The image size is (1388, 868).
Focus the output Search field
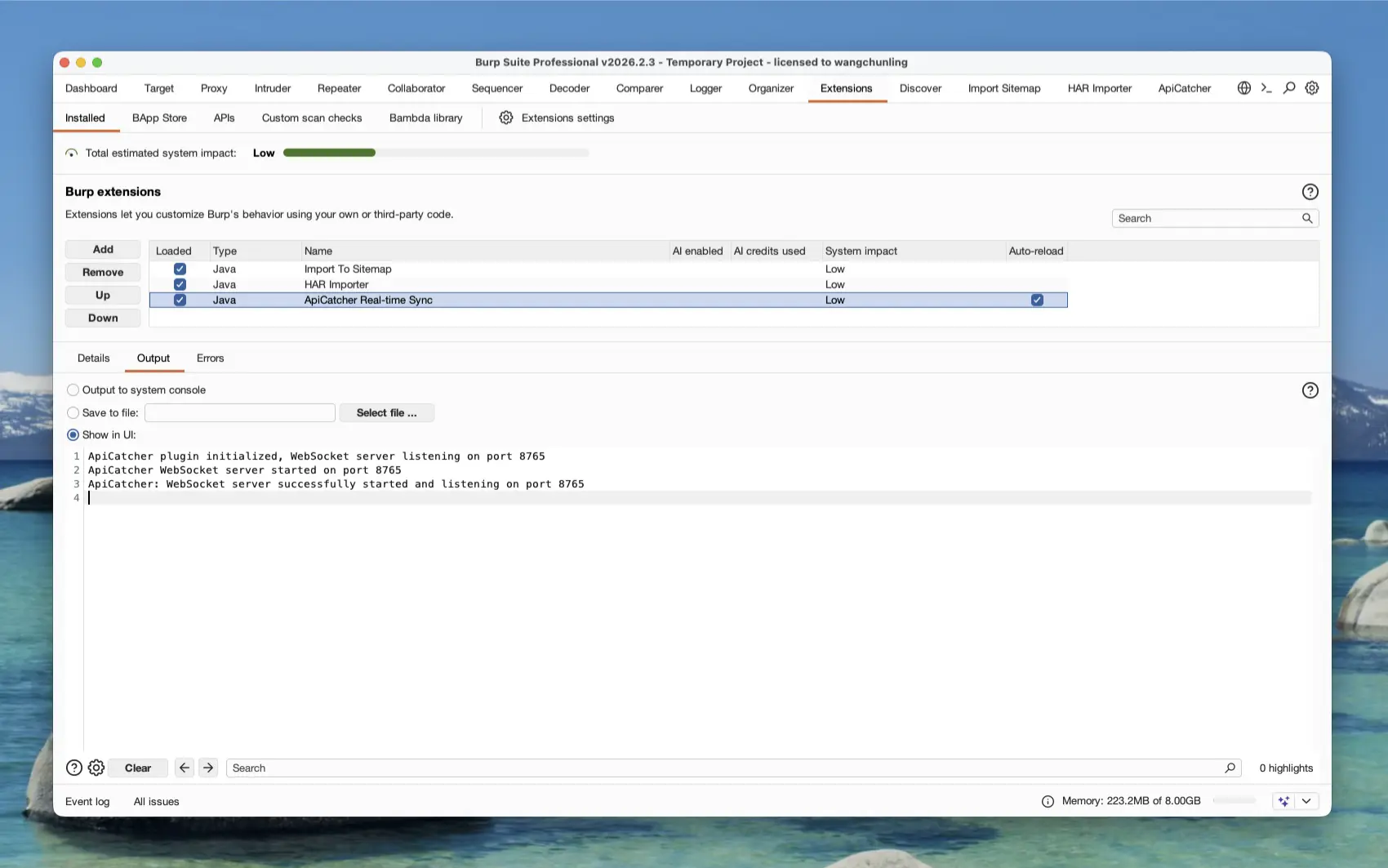[733, 768]
